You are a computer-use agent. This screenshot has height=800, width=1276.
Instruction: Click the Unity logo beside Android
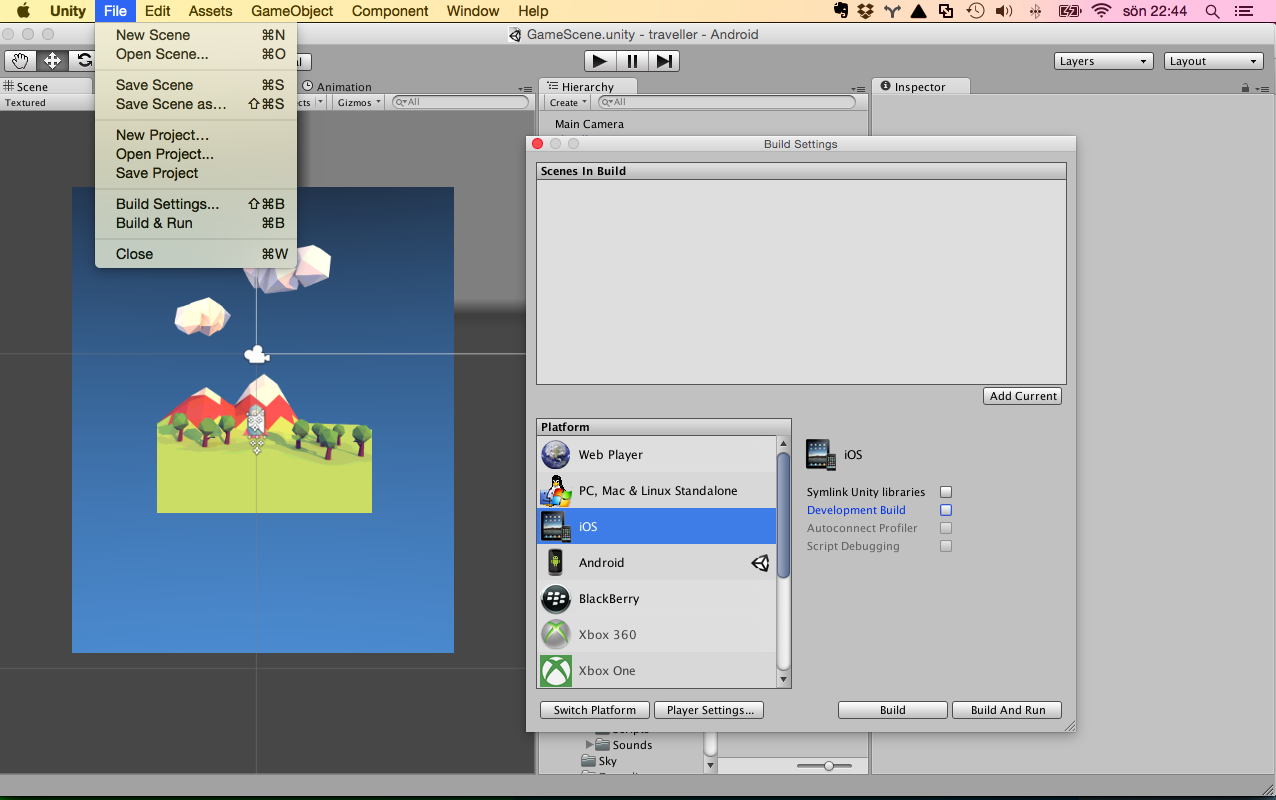pyautogui.click(x=761, y=563)
